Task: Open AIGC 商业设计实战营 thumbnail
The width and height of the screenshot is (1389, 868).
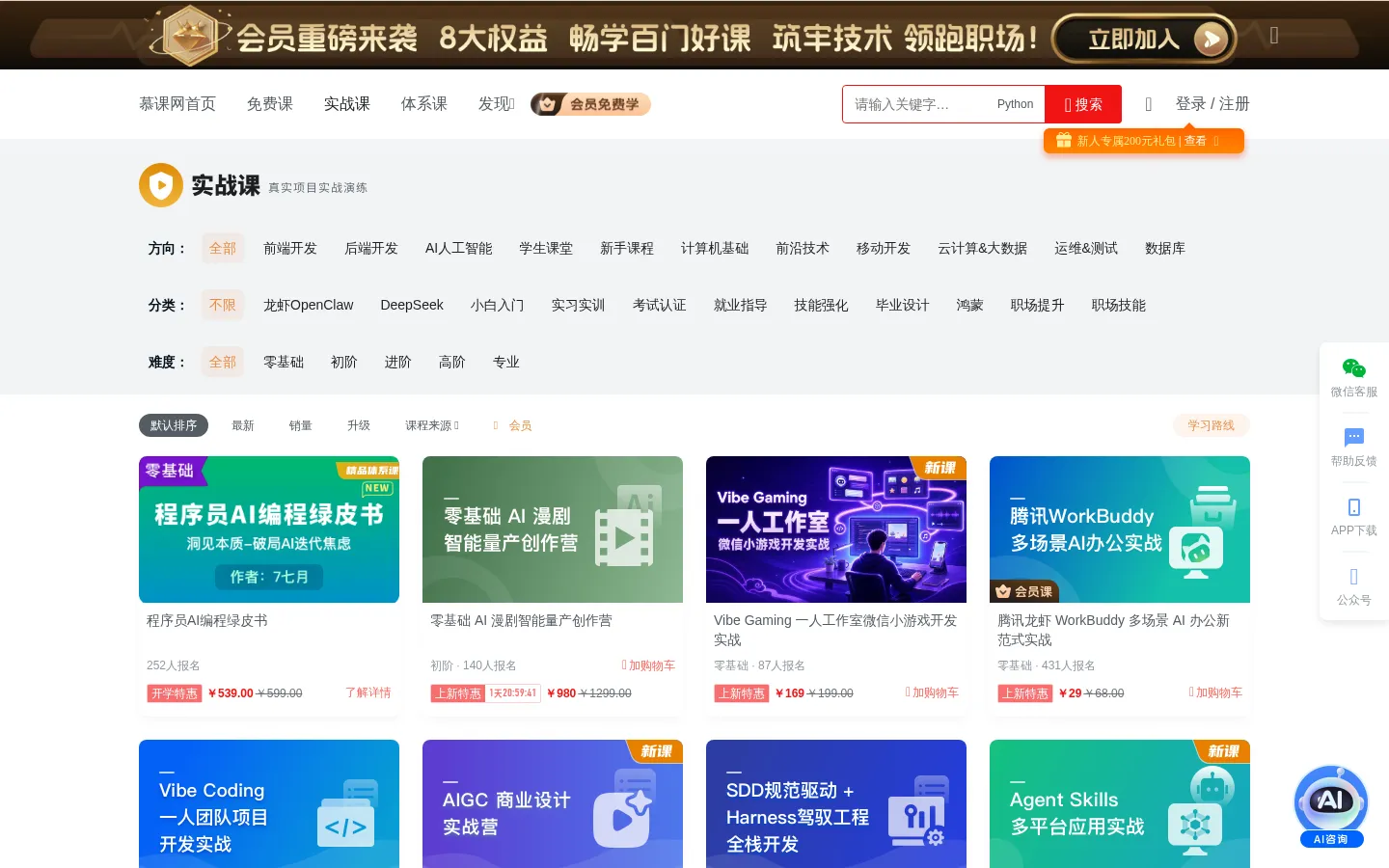Action: point(553,804)
